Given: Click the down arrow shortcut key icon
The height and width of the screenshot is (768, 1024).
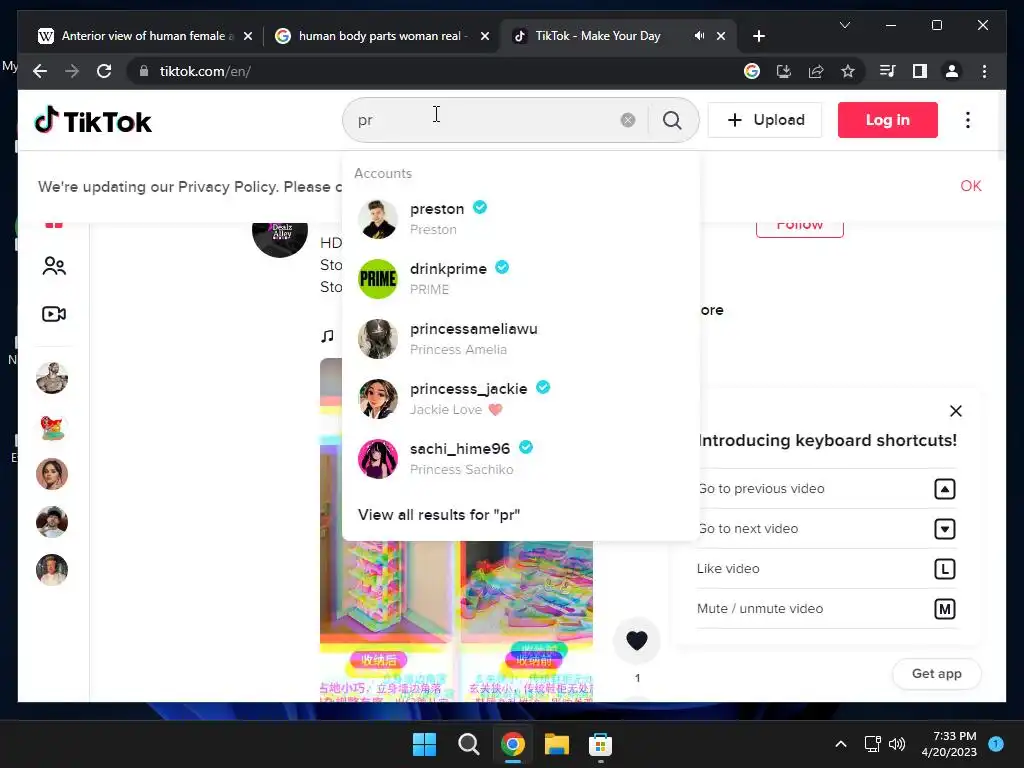Looking at the screenshot, I should [x=945, y=529].
